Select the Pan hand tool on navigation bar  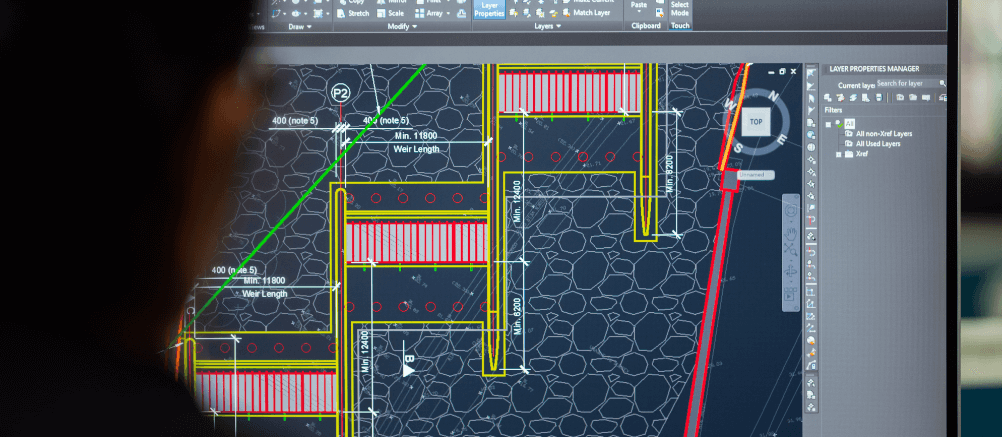coord(791,233)
